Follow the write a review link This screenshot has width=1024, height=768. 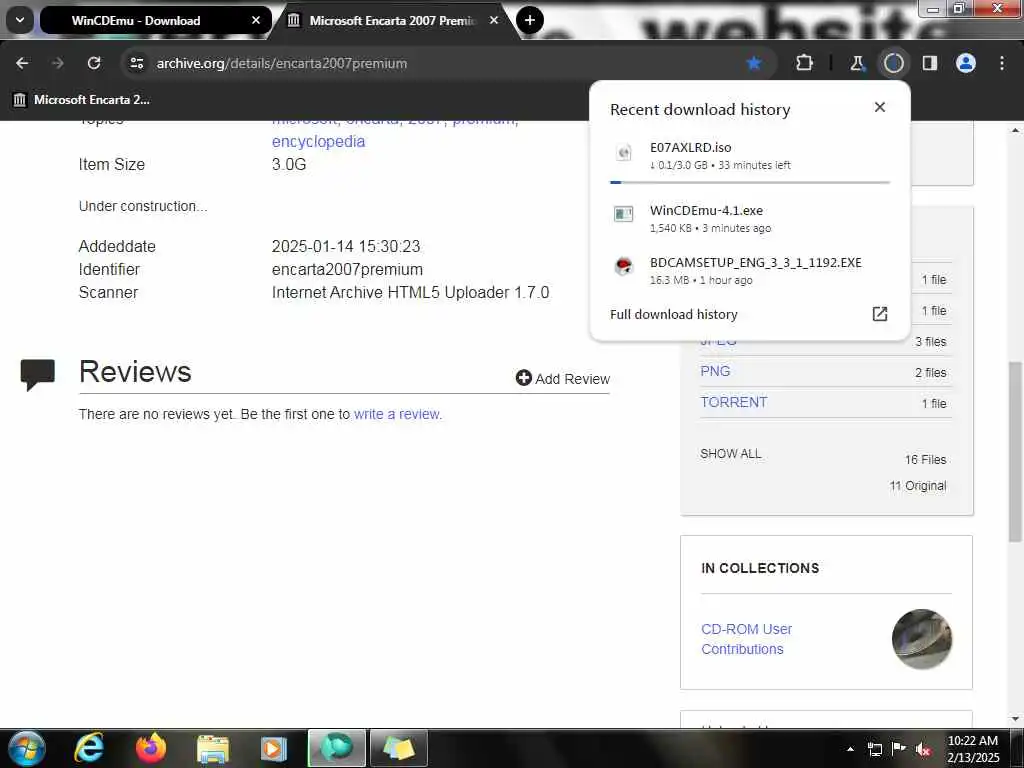(x=397, y=414)
